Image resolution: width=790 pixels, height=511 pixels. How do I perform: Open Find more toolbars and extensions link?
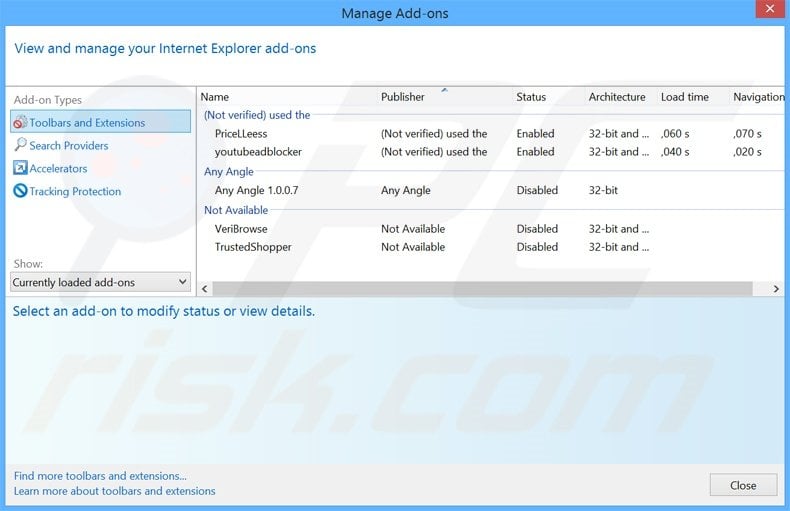pyautogui.click(x=100, y=476)
